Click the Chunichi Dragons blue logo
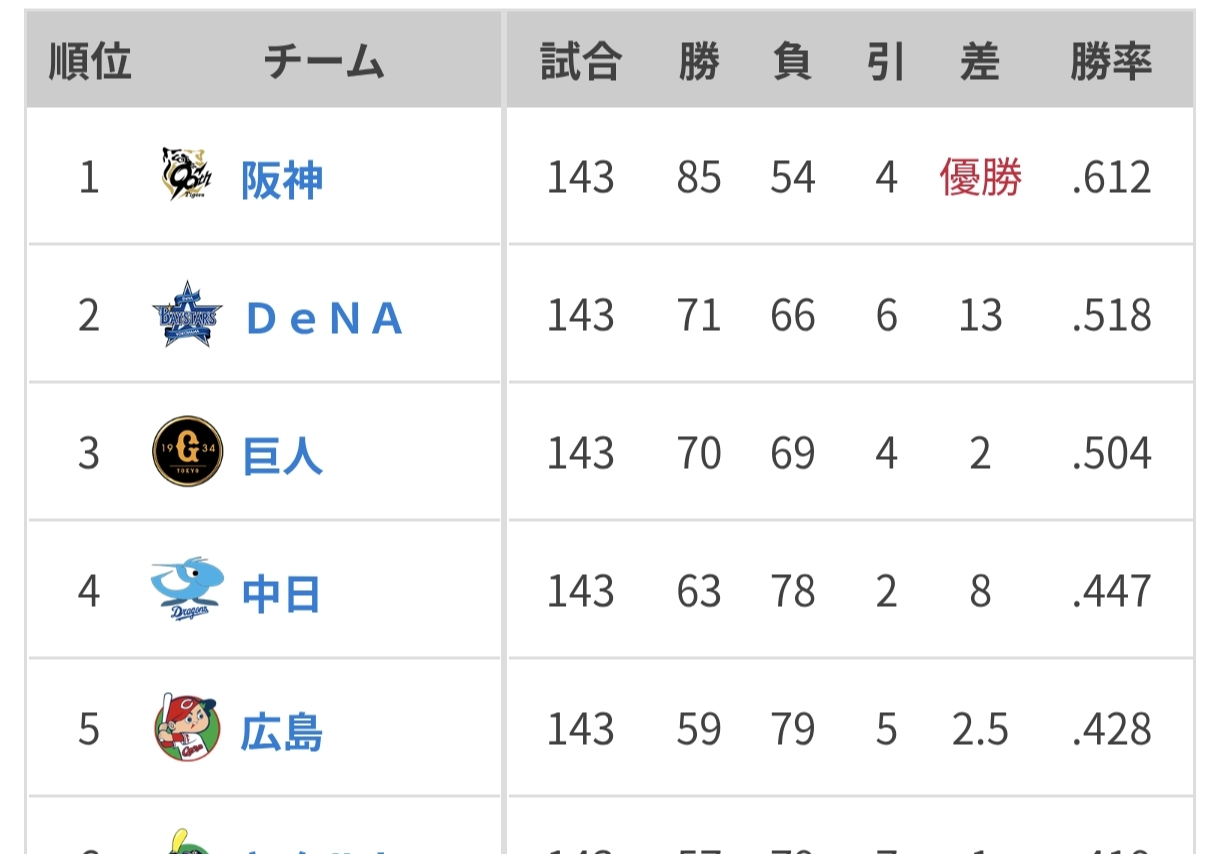 187,590
